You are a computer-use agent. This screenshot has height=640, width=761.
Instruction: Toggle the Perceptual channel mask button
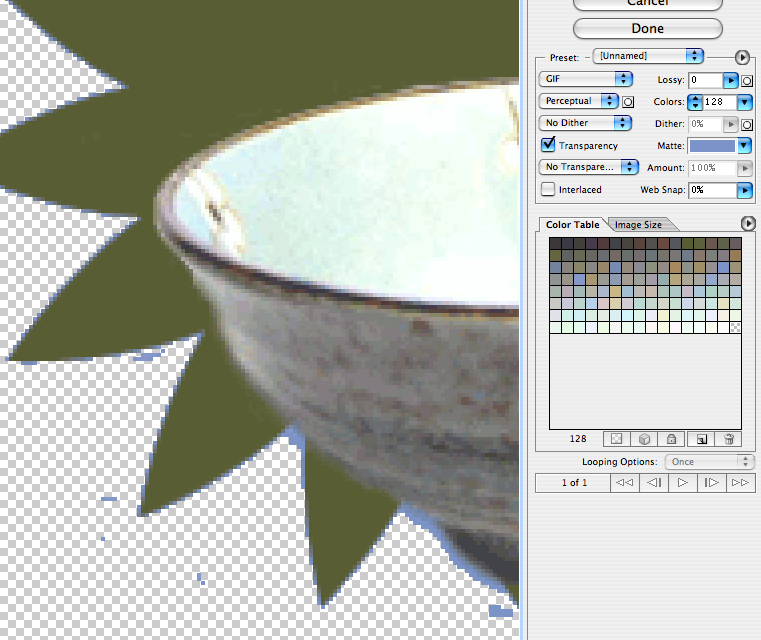(x=629, y=101)
